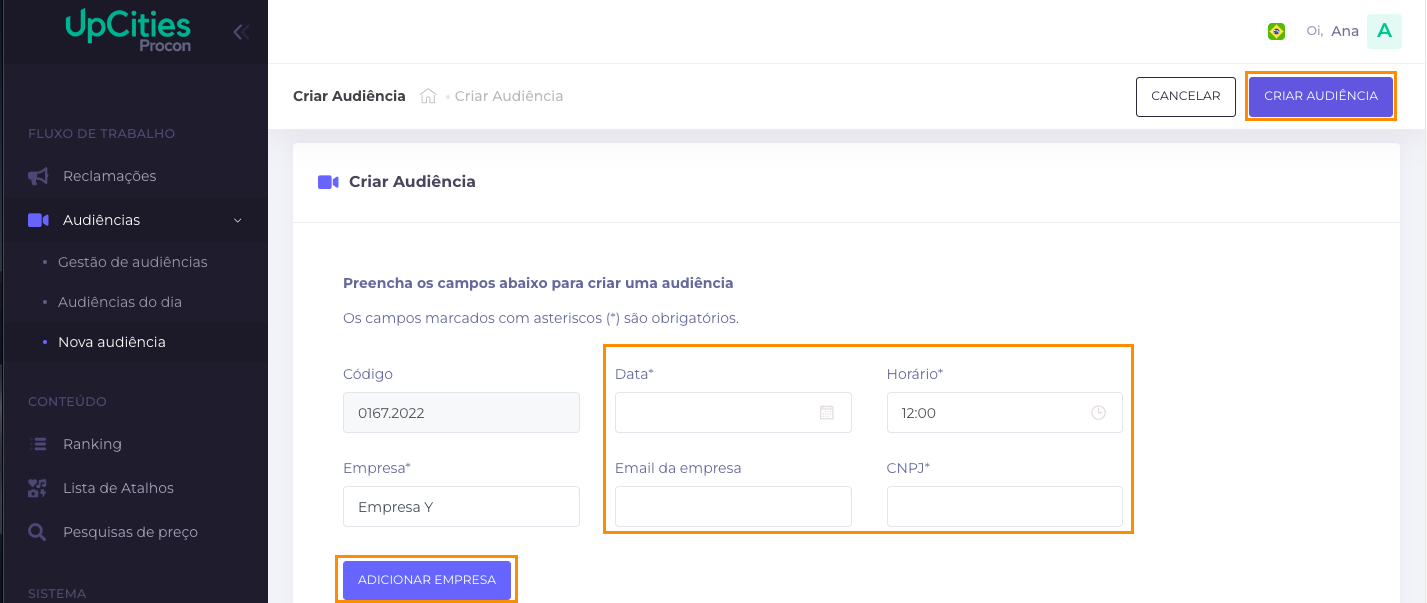1427x603 pixels.
Task: Select Nova audiência submenu item
Action: (x=112, y=342)
